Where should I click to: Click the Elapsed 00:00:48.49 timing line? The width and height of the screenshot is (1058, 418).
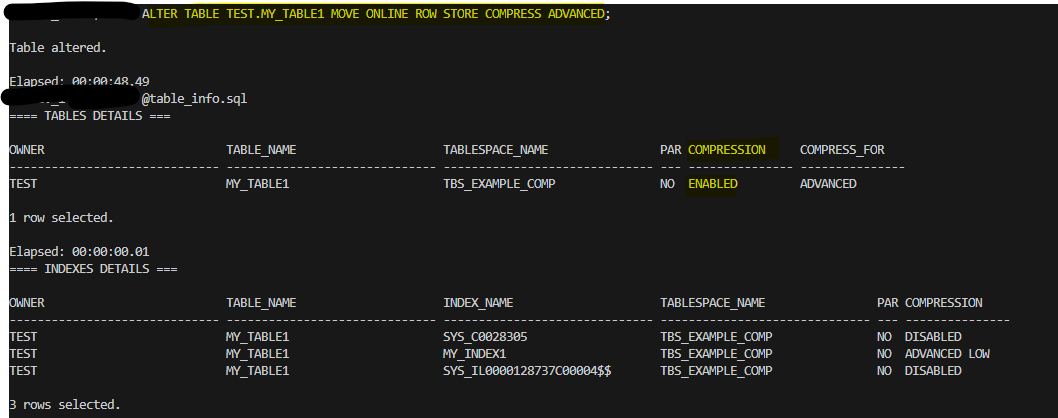(79, 81)
